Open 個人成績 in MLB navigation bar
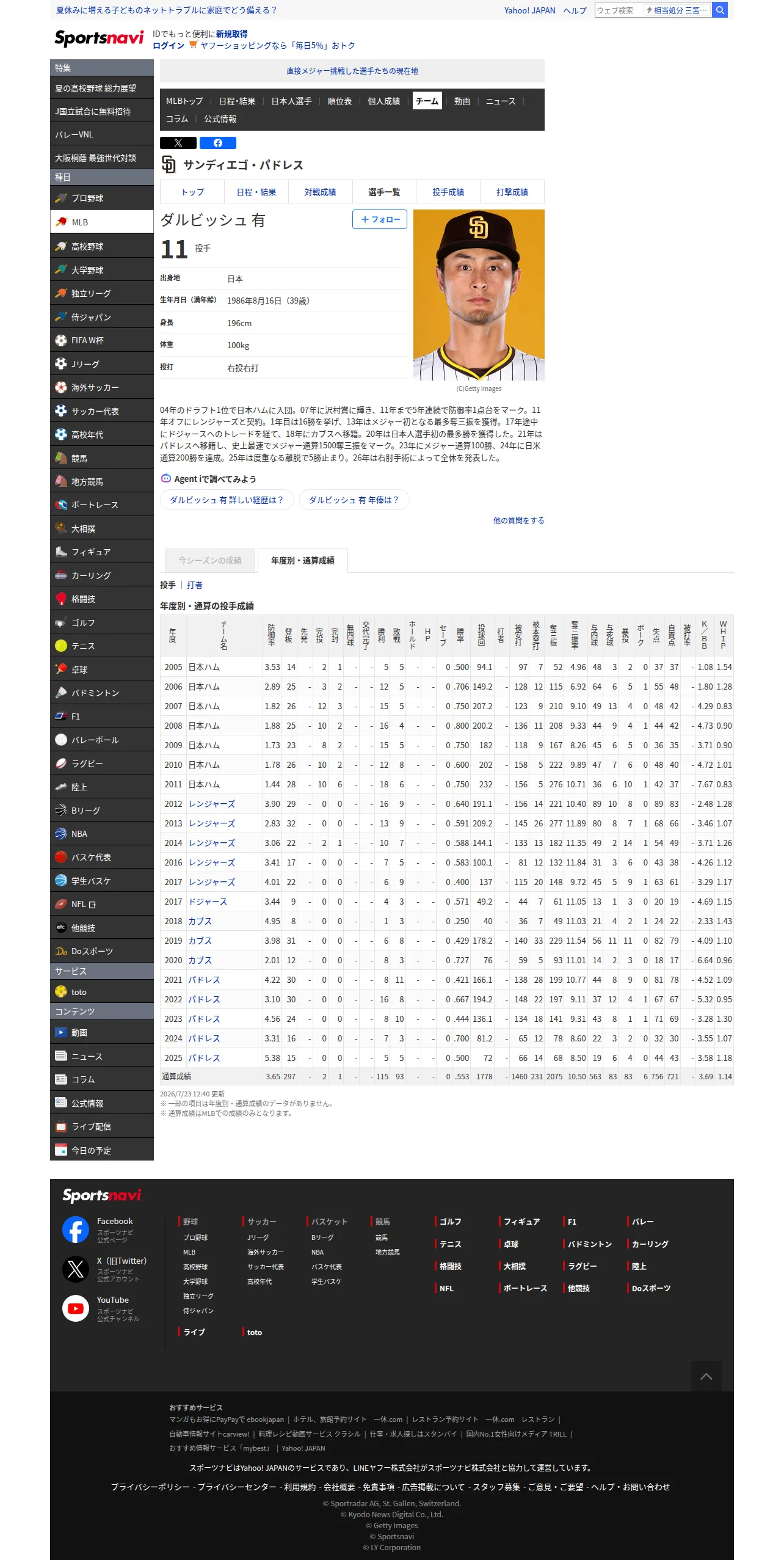 (384, 101)
